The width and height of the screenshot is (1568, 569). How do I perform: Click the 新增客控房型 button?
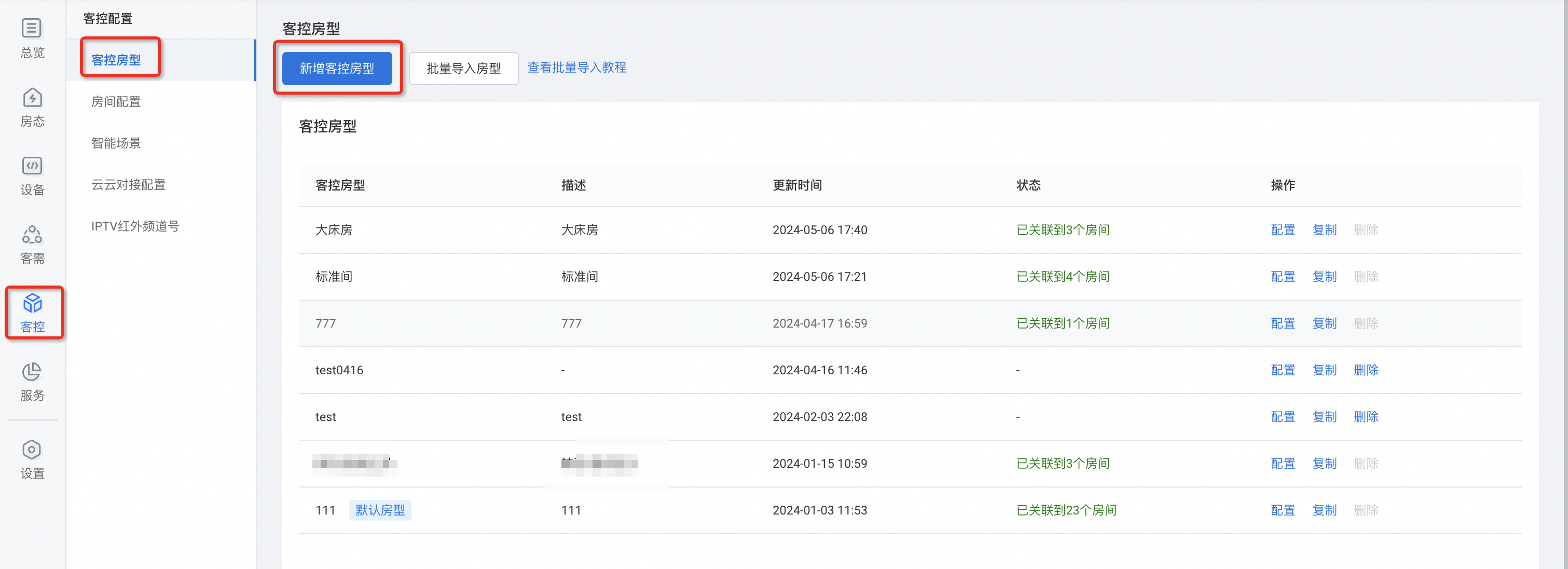click(337, 67)
